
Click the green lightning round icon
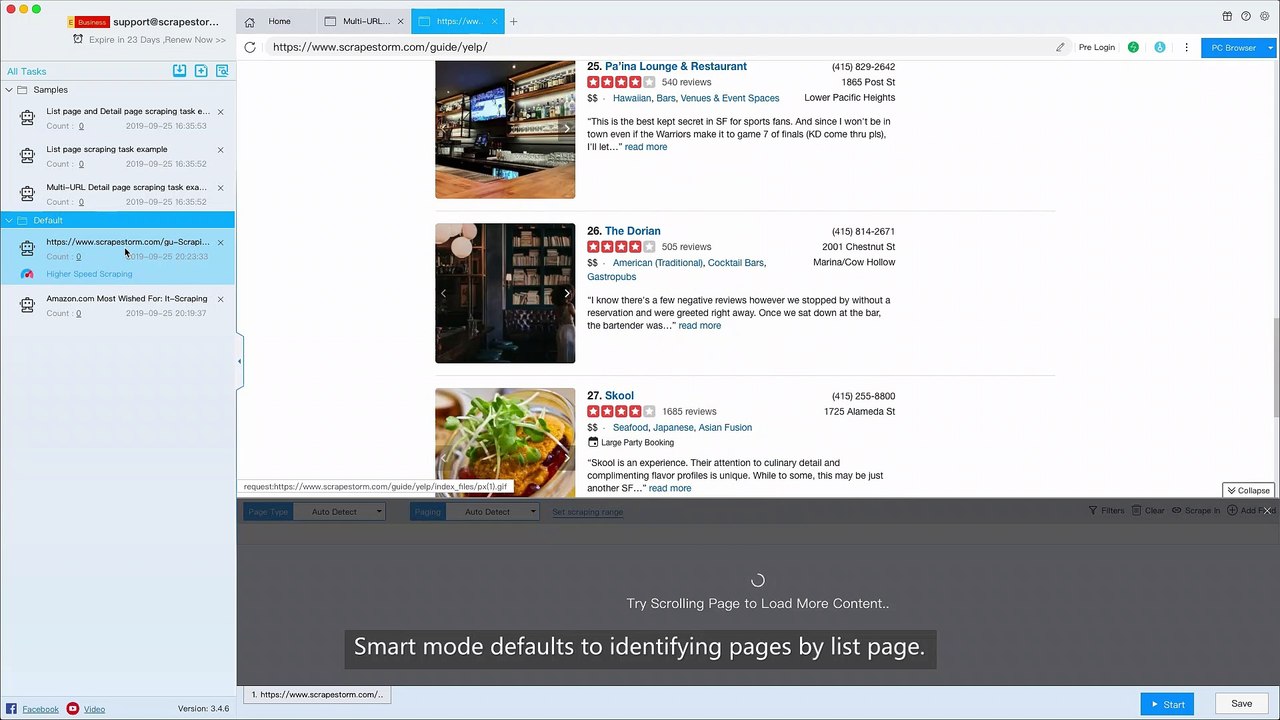[1133, 47]
